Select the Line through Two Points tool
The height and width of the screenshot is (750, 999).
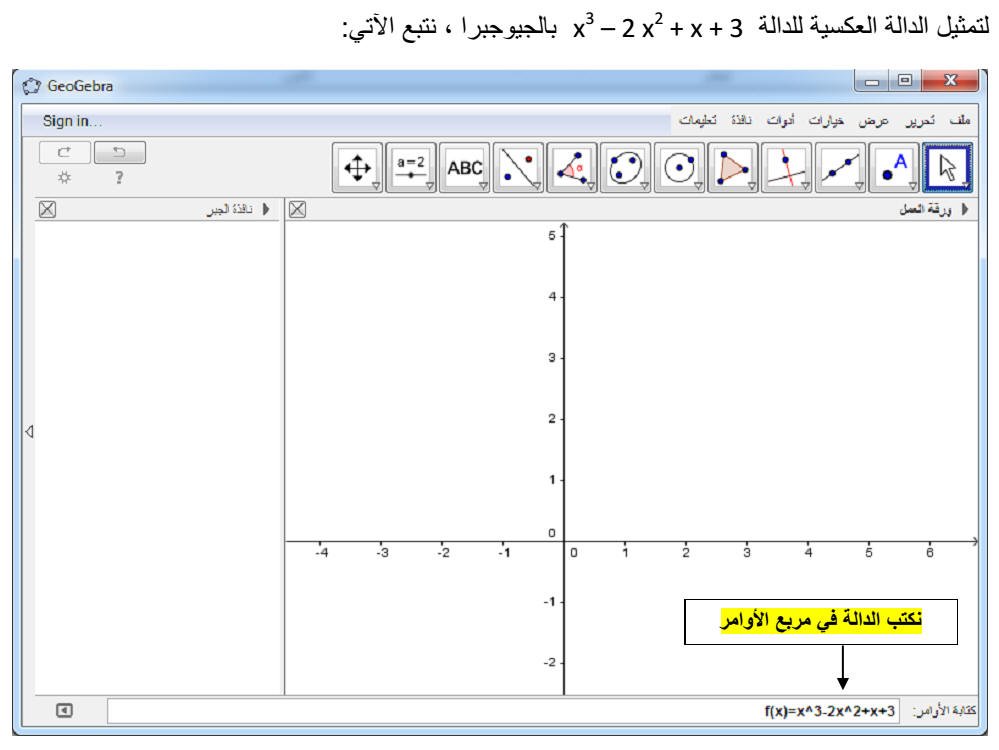840,168
